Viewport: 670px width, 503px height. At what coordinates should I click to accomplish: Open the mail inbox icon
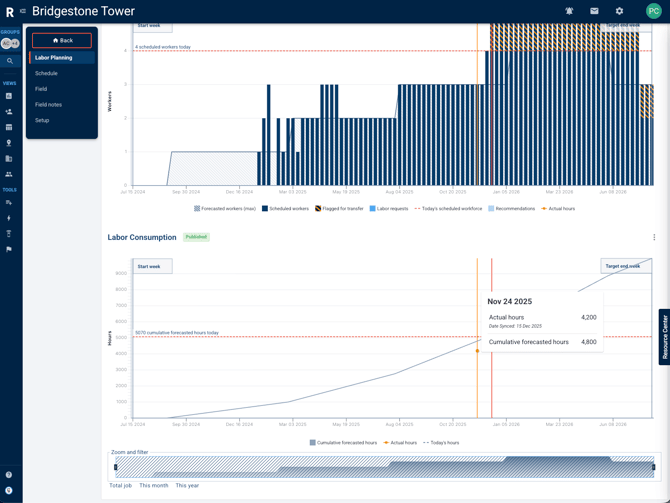pyautogui.click(x=594, y=11)
